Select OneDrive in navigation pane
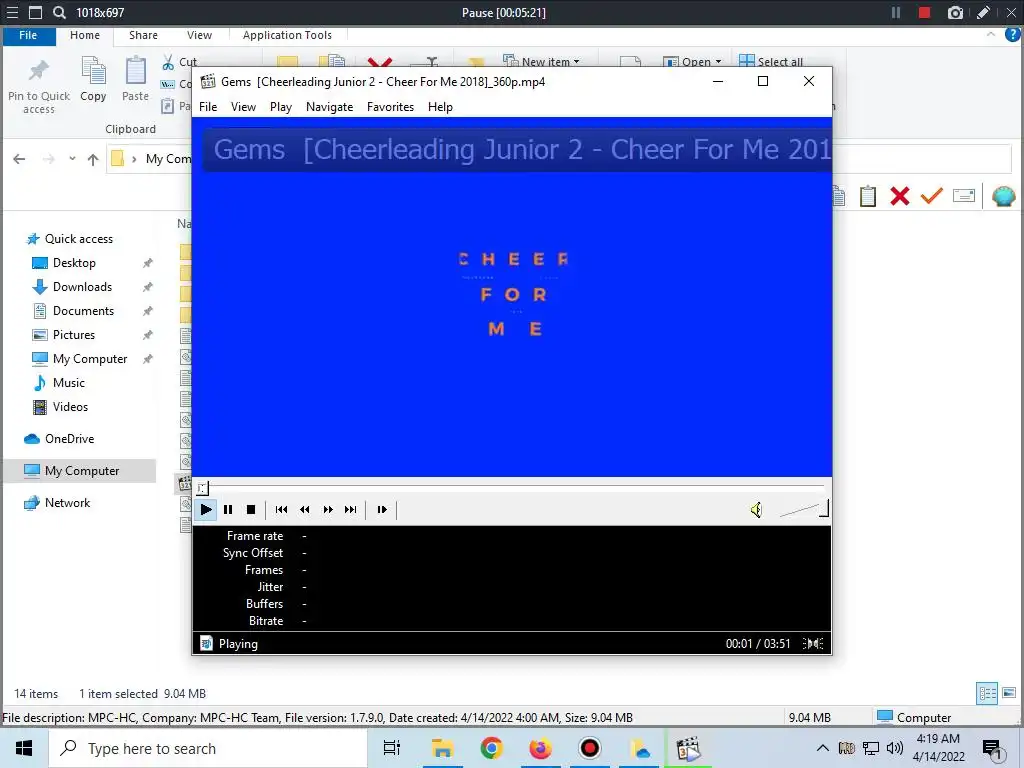1024x768 pixels. tap(69, 439)
